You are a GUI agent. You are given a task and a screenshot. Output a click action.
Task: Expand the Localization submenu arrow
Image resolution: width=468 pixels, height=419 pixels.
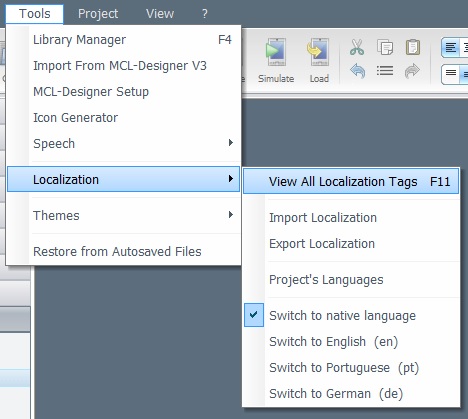[x=231, y=179]
